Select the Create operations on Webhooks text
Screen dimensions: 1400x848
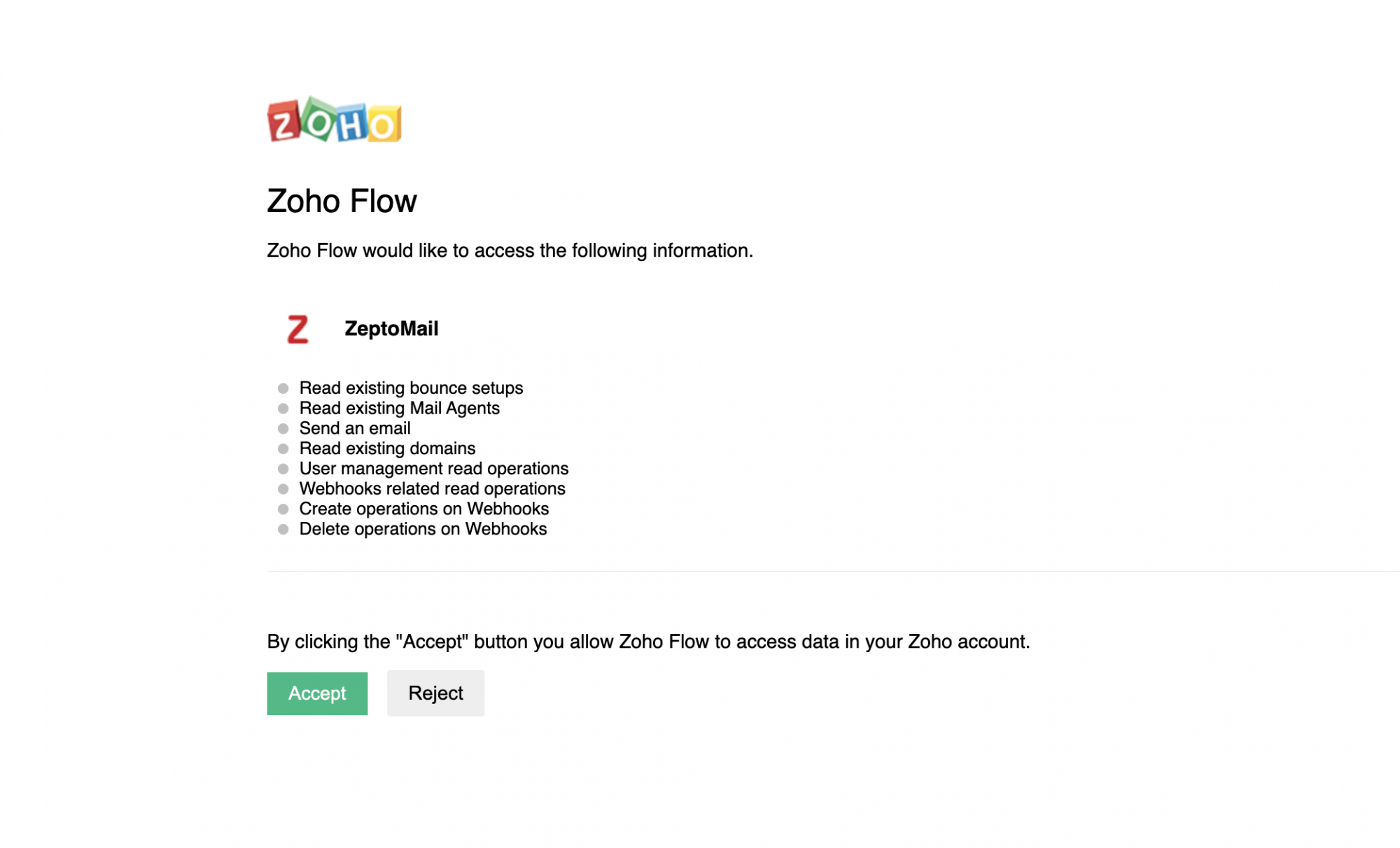[x=423, y=509]
